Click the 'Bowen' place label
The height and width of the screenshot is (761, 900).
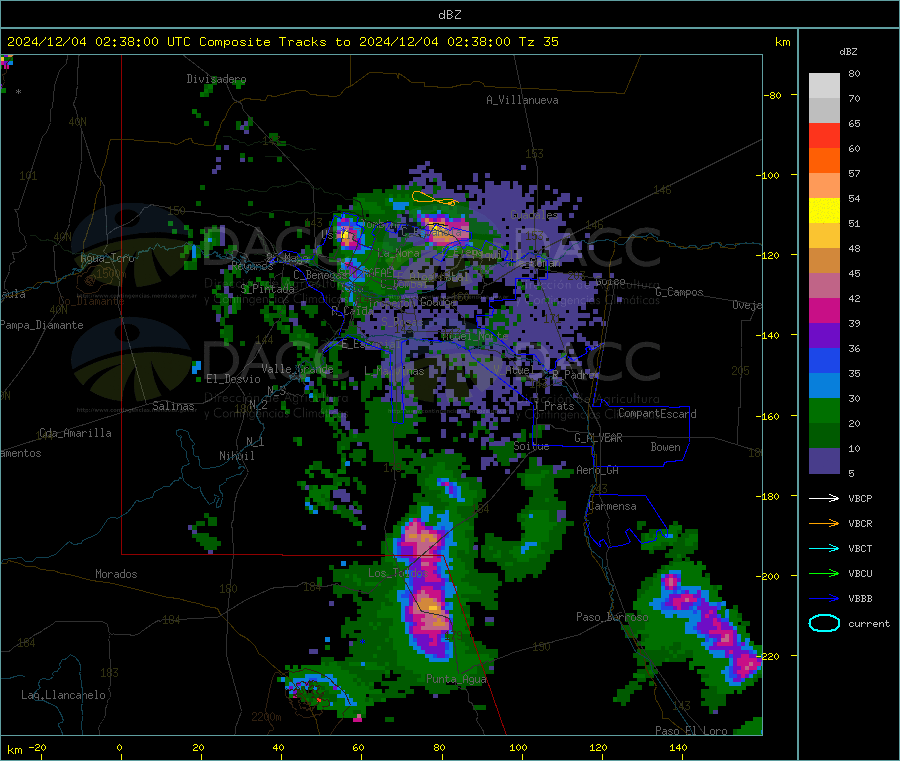click(665, 447)
